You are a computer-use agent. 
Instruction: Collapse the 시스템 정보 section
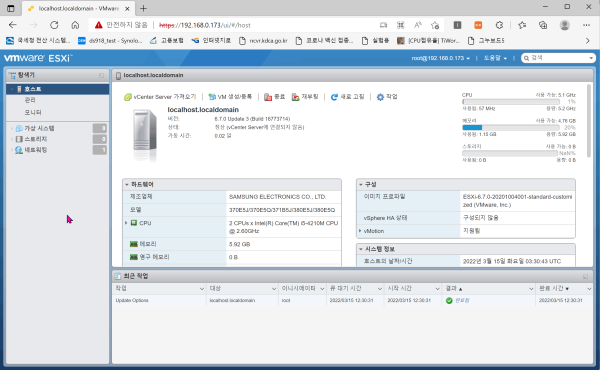pos(360,249)
